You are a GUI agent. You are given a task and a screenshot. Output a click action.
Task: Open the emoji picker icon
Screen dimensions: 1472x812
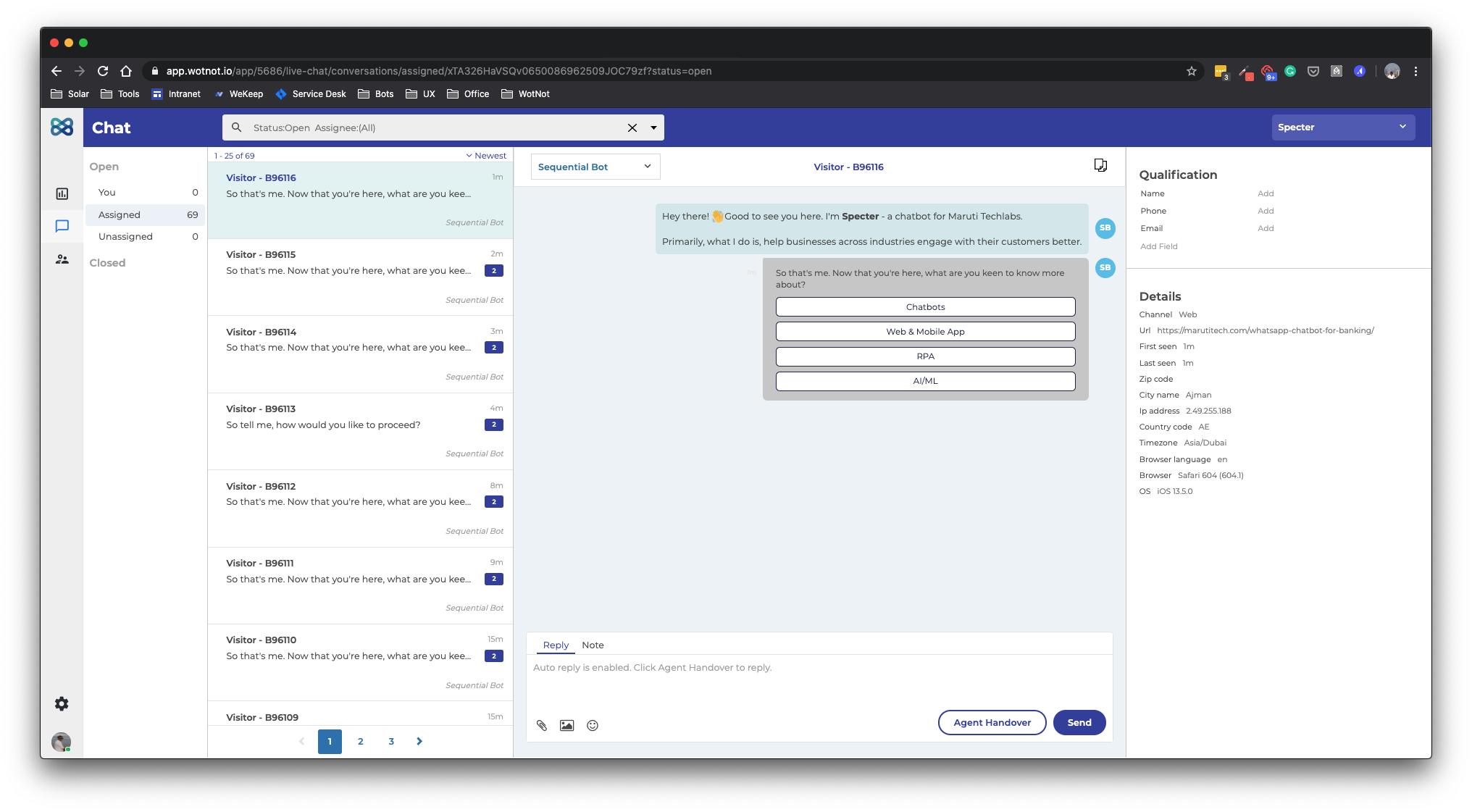point(593,725)
